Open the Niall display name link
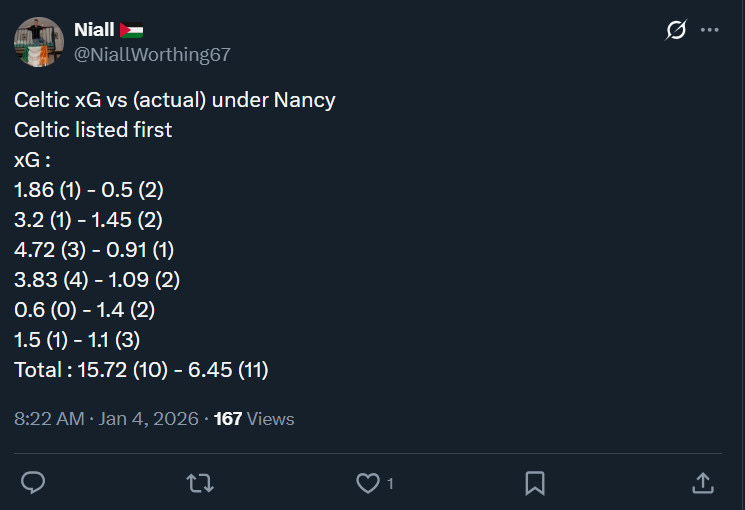745x510 pixels. click(94, 30)
